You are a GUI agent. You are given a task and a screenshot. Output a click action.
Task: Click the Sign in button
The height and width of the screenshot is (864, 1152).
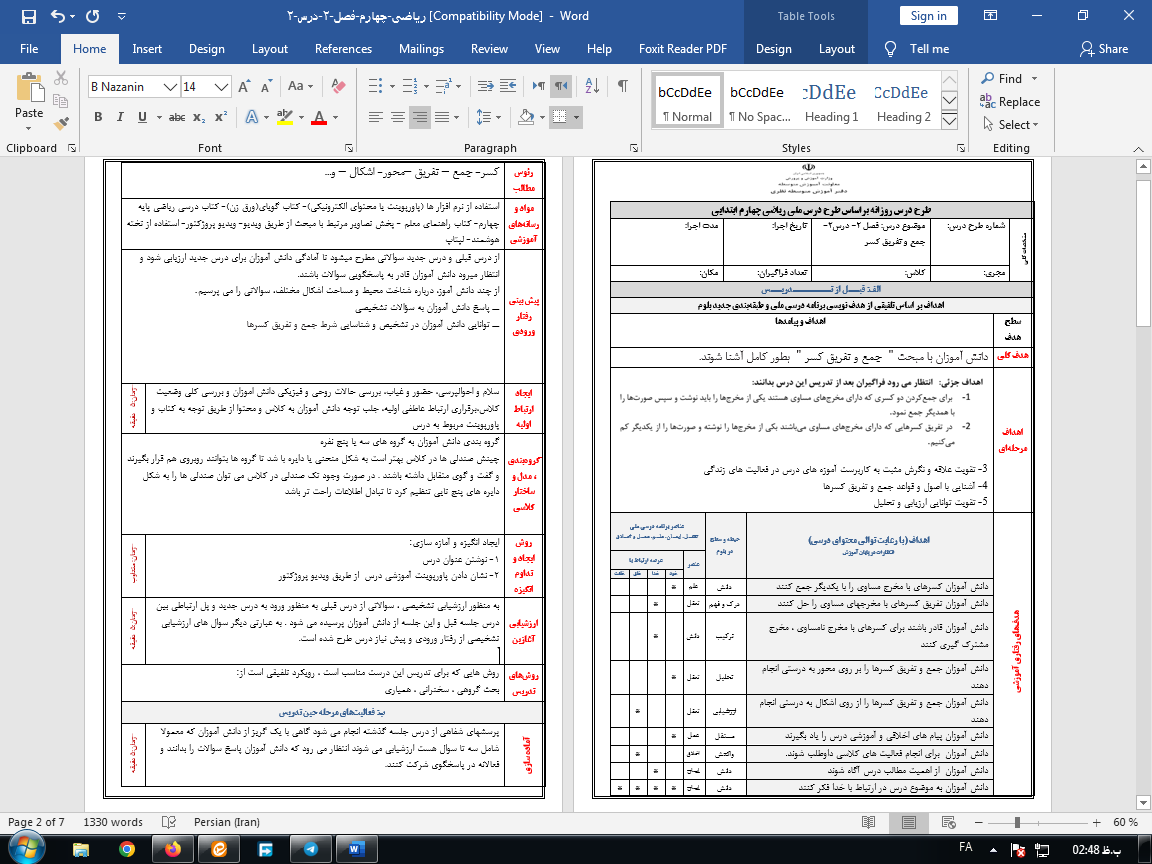pyautogui.click(x=929, y=16)
